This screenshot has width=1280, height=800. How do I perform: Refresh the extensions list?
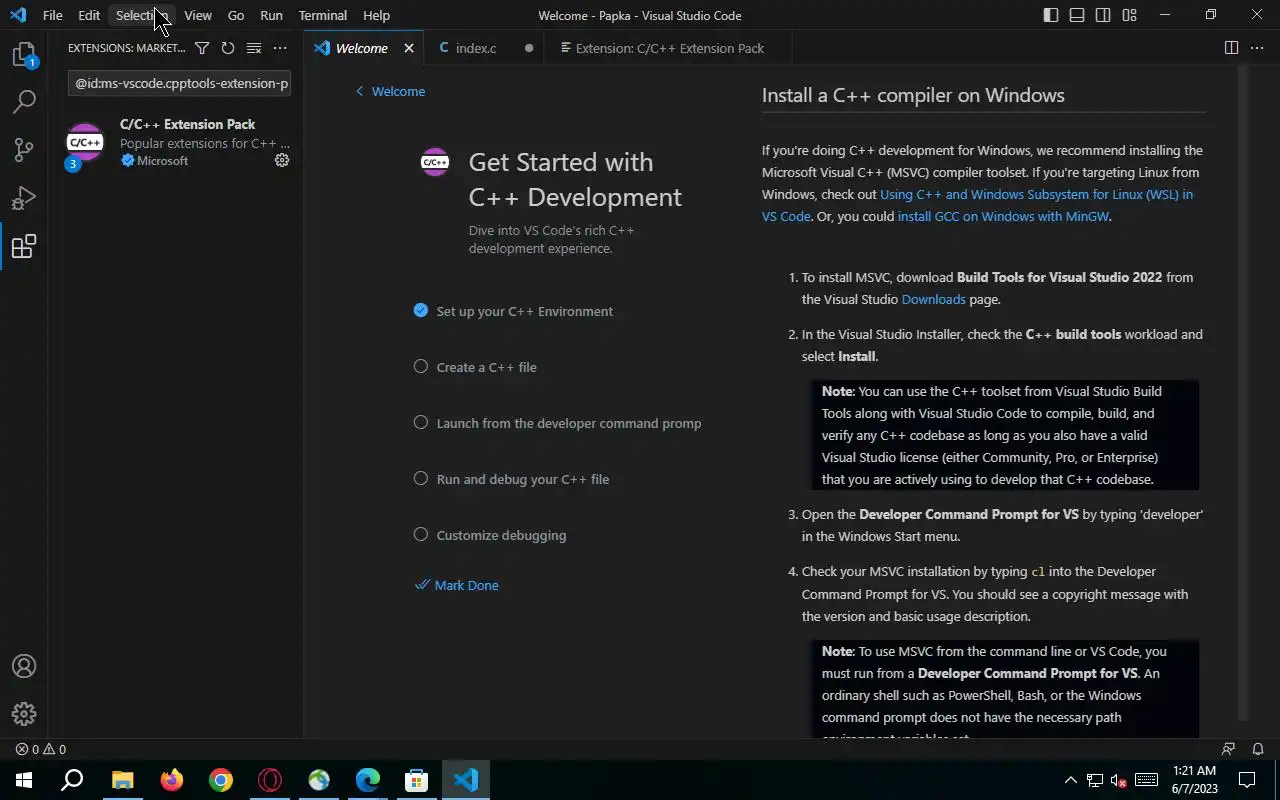pos(228,48)
